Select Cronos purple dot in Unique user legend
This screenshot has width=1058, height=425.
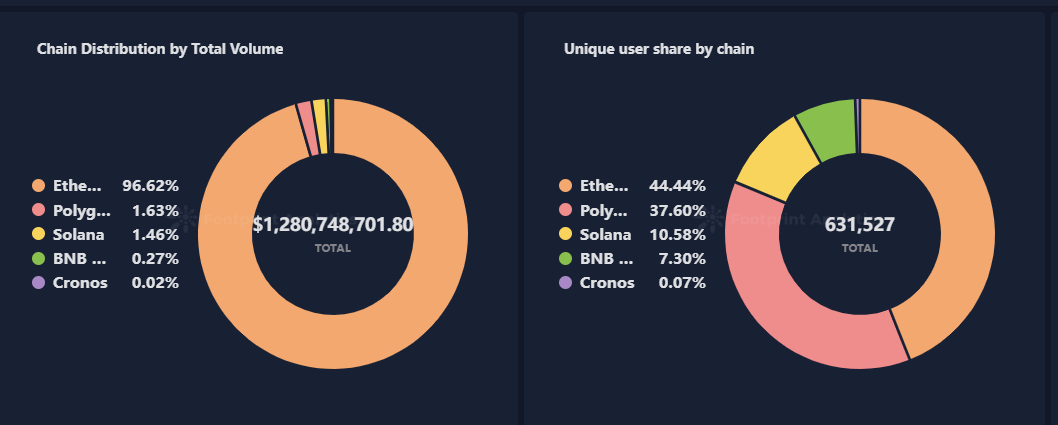(565, 283)
